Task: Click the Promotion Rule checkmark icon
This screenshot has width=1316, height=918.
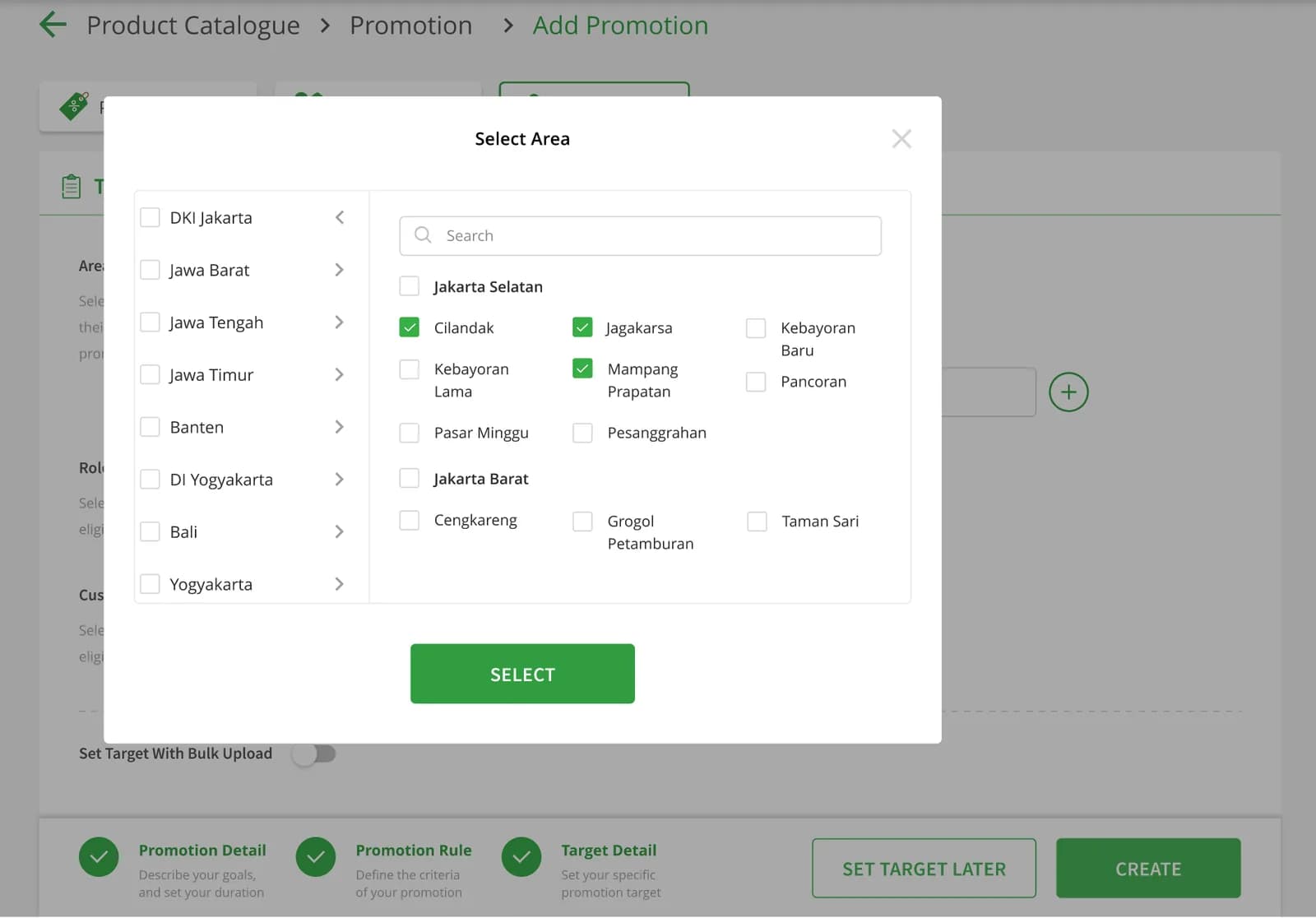Action: tap(316, 857)
